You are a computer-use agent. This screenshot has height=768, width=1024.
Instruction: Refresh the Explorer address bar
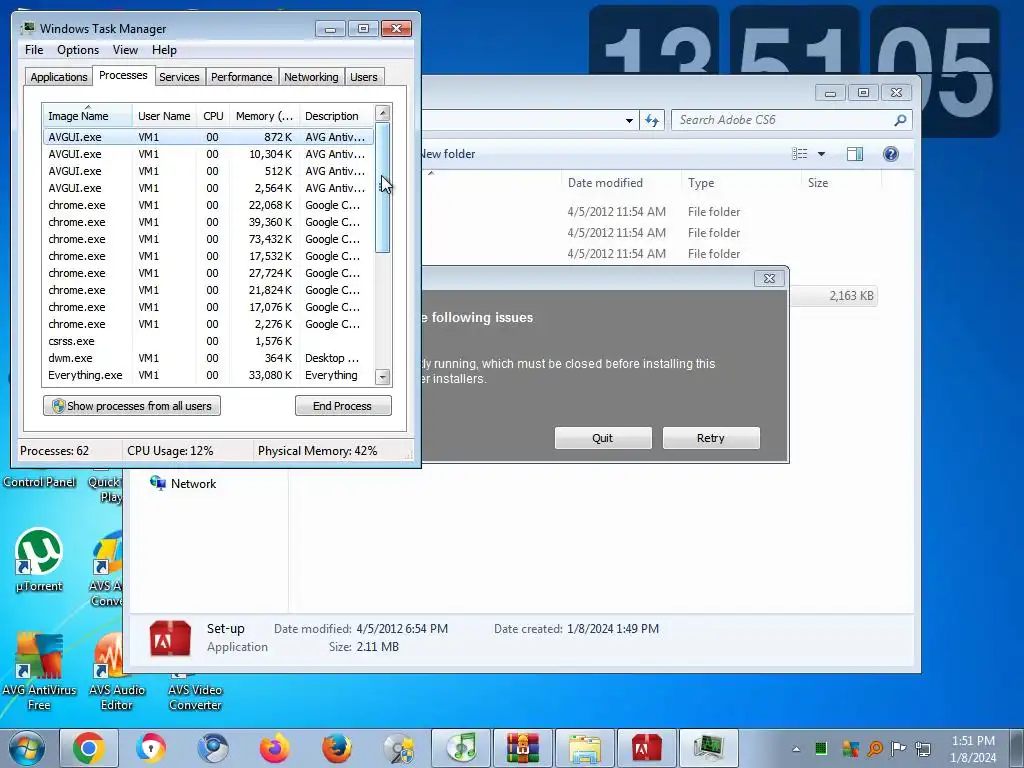tap(652, 120)
